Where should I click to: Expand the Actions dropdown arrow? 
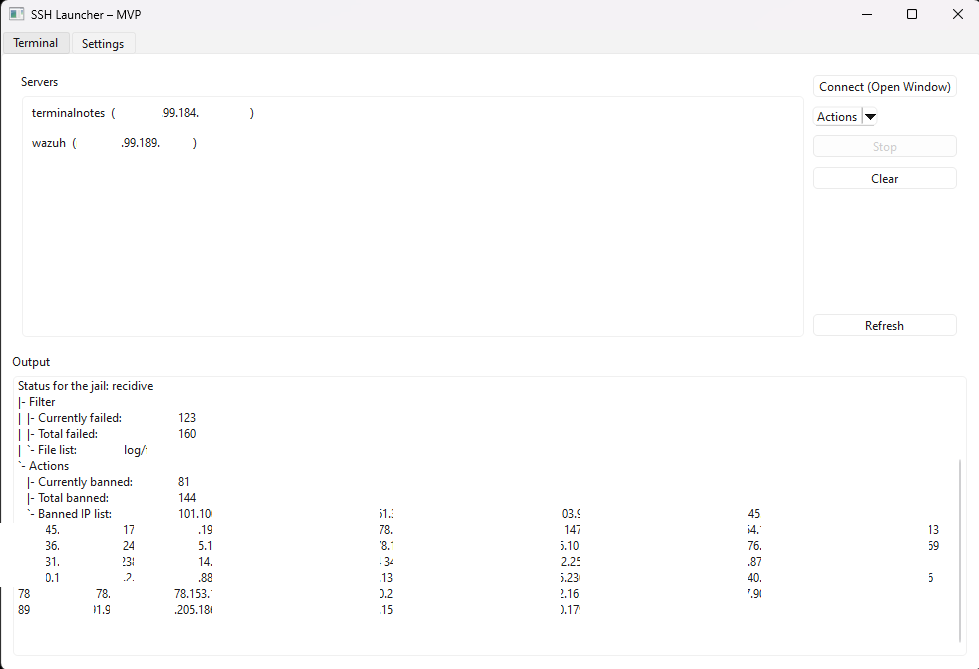870,117
